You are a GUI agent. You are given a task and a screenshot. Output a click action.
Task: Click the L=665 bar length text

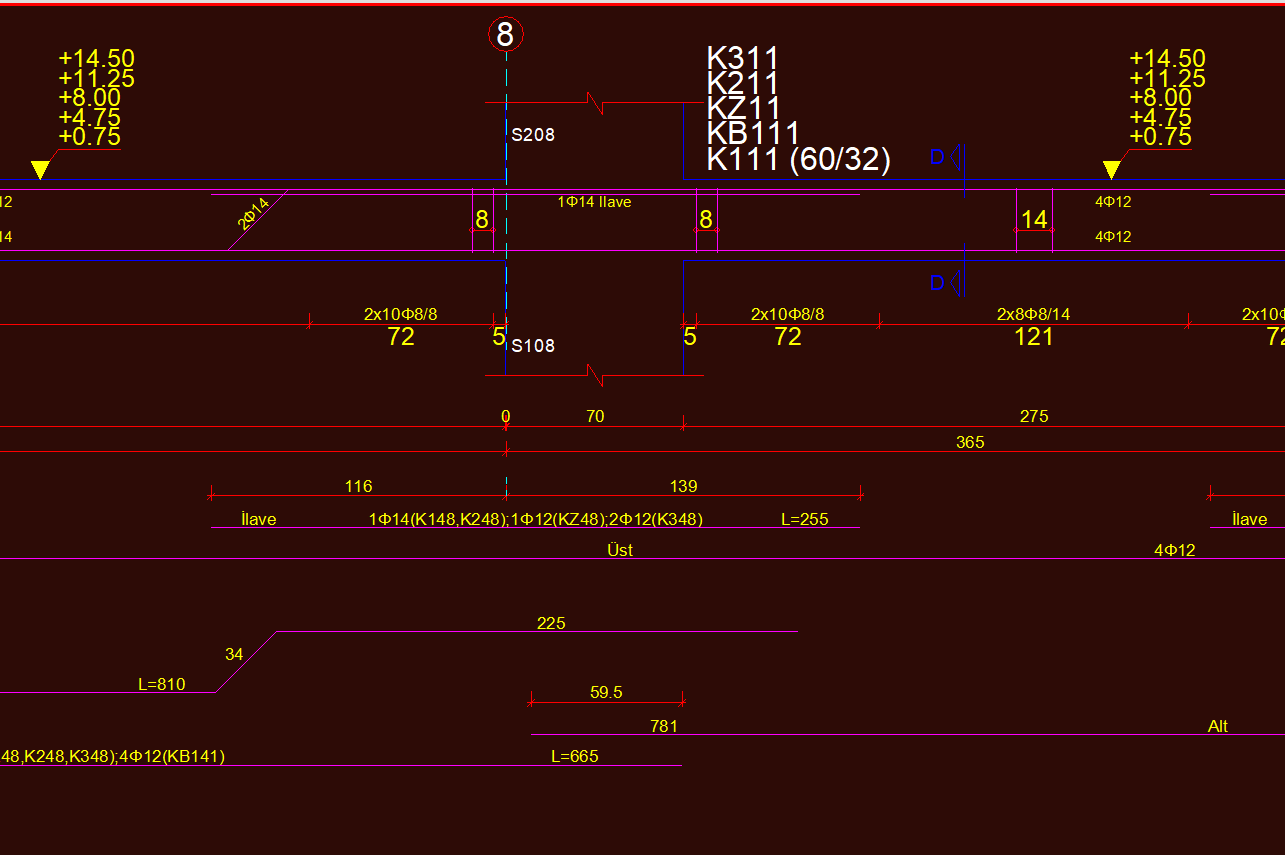tap(575, 756)
